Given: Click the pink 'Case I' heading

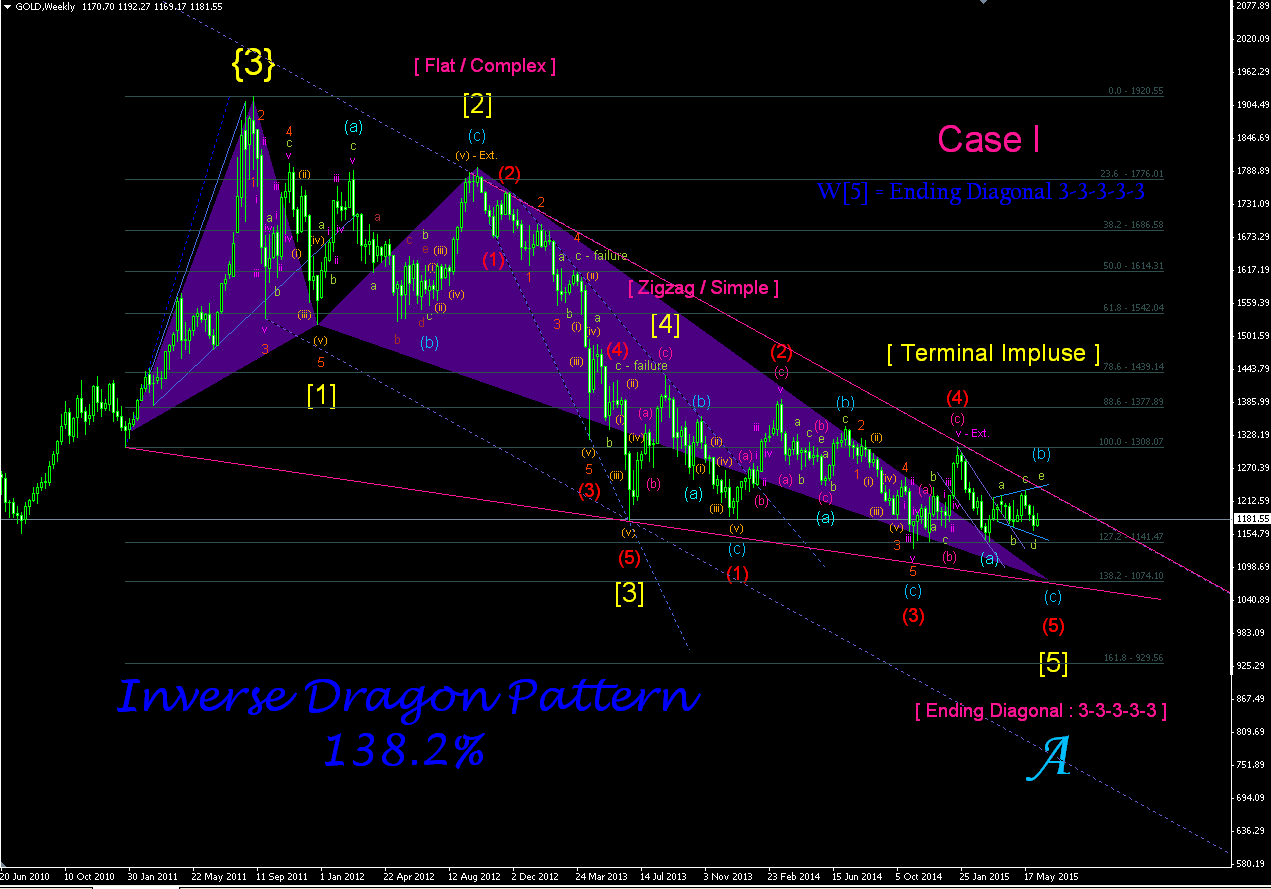Looking at the screenshot, I should pyautogui.click(x=988, y=139).
